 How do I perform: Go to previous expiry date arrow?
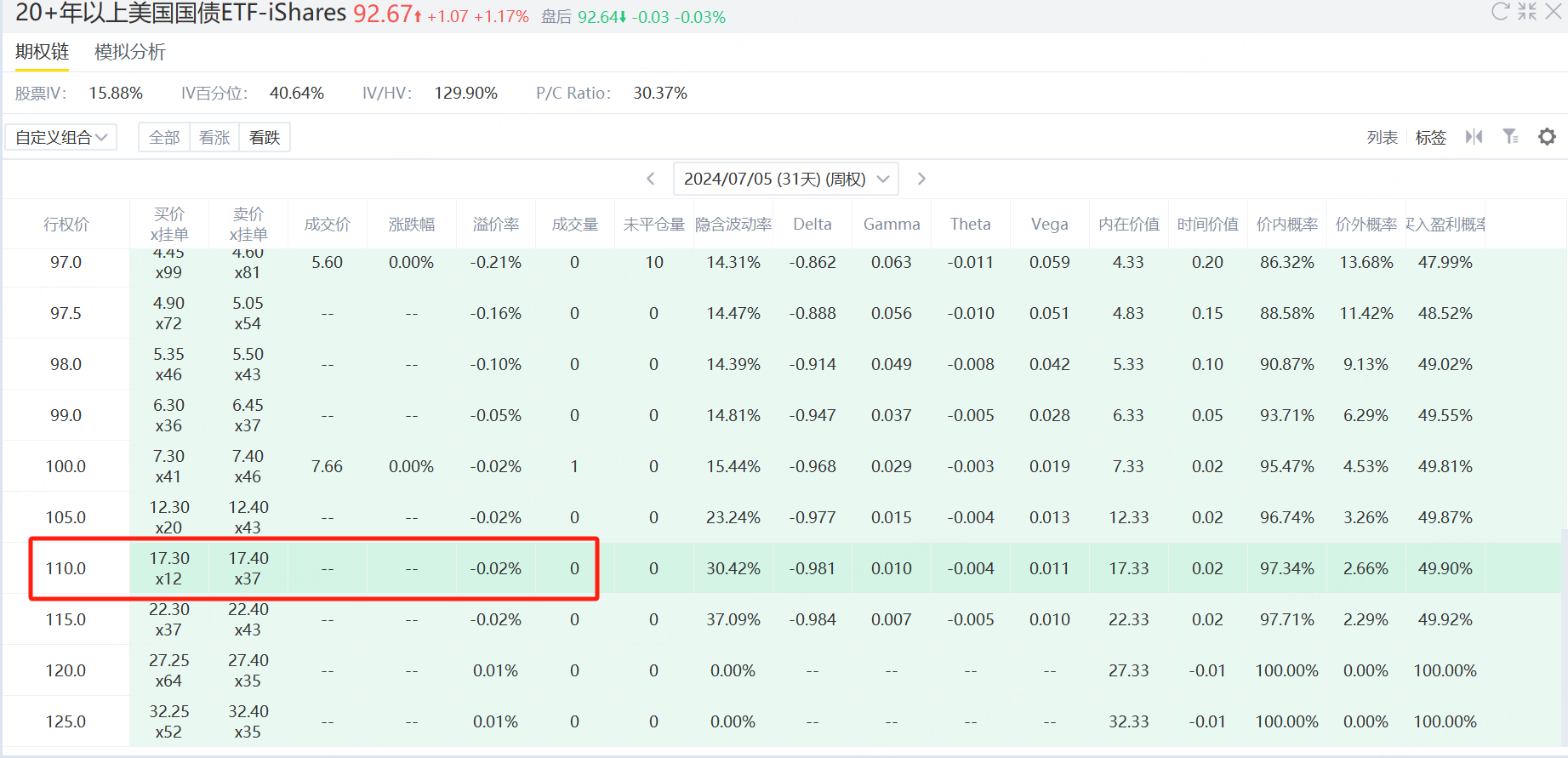651,179
